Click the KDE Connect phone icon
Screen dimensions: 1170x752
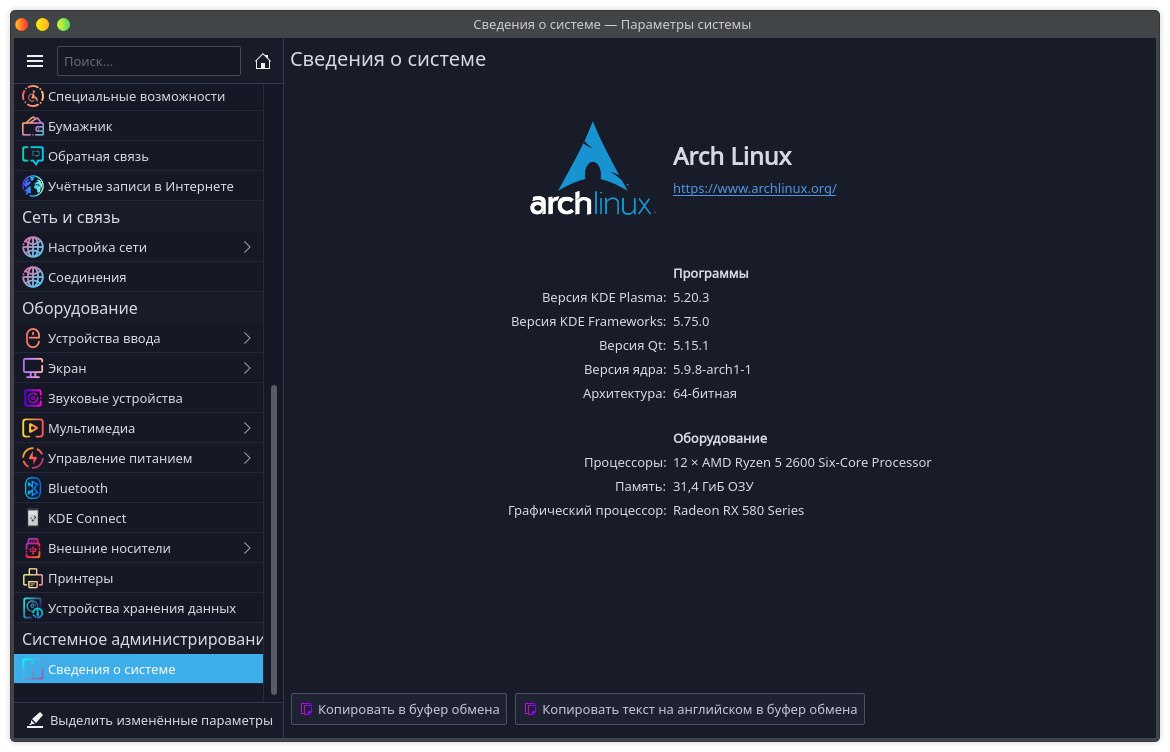pos(32,518)
